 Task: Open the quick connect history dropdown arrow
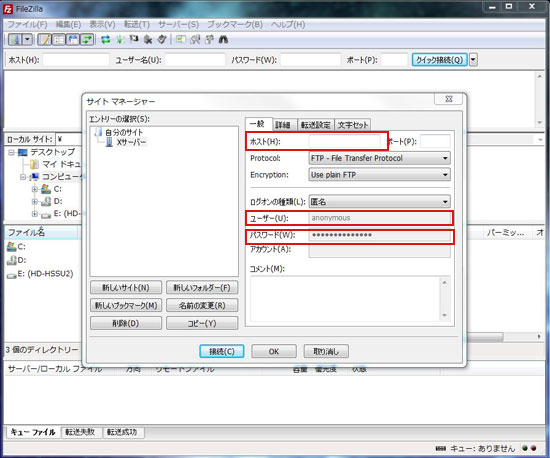[x=473, y=60]
